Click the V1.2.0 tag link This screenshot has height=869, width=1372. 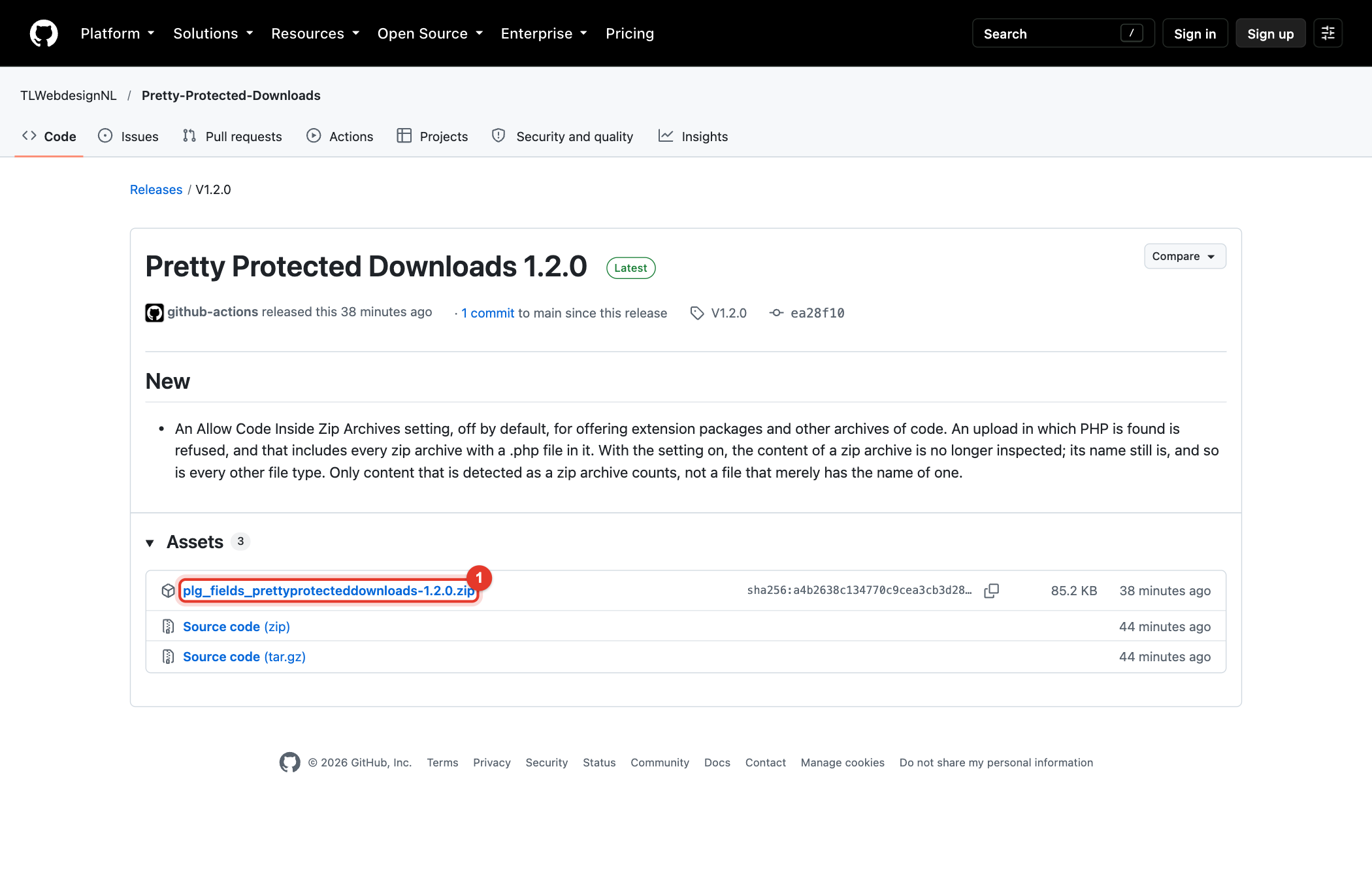coord(729,313)
